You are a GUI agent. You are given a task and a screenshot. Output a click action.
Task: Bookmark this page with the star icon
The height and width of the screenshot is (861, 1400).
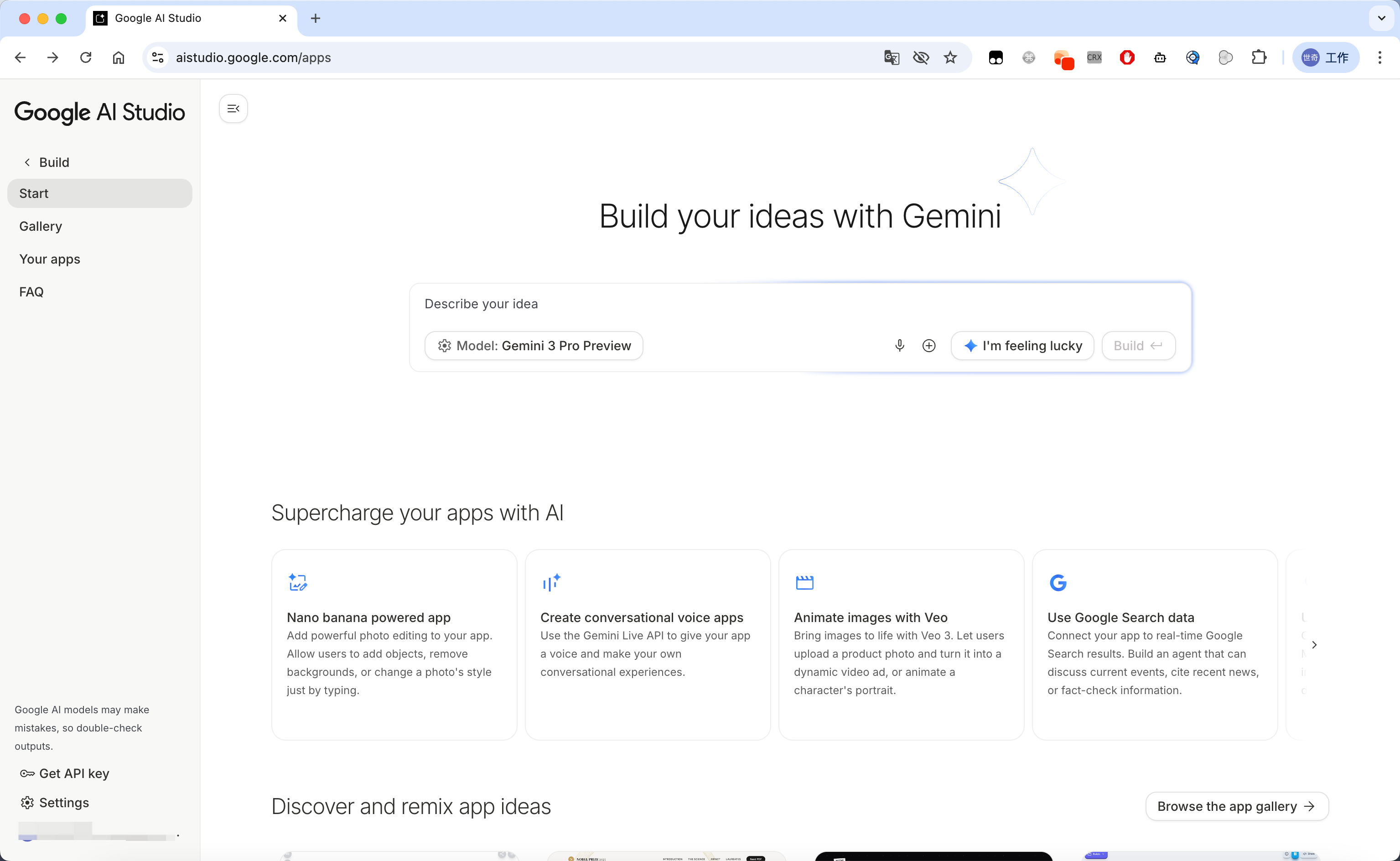pos(950,57)
